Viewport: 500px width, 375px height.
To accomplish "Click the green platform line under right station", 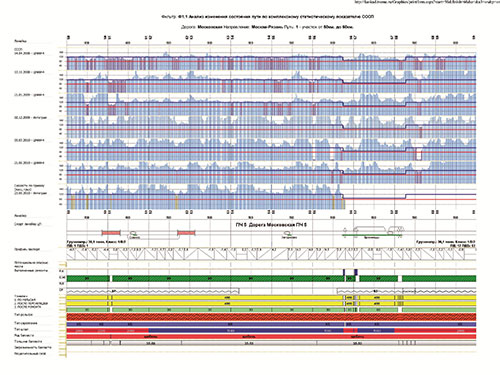I will pyautogui.click(x=372, y=235).
